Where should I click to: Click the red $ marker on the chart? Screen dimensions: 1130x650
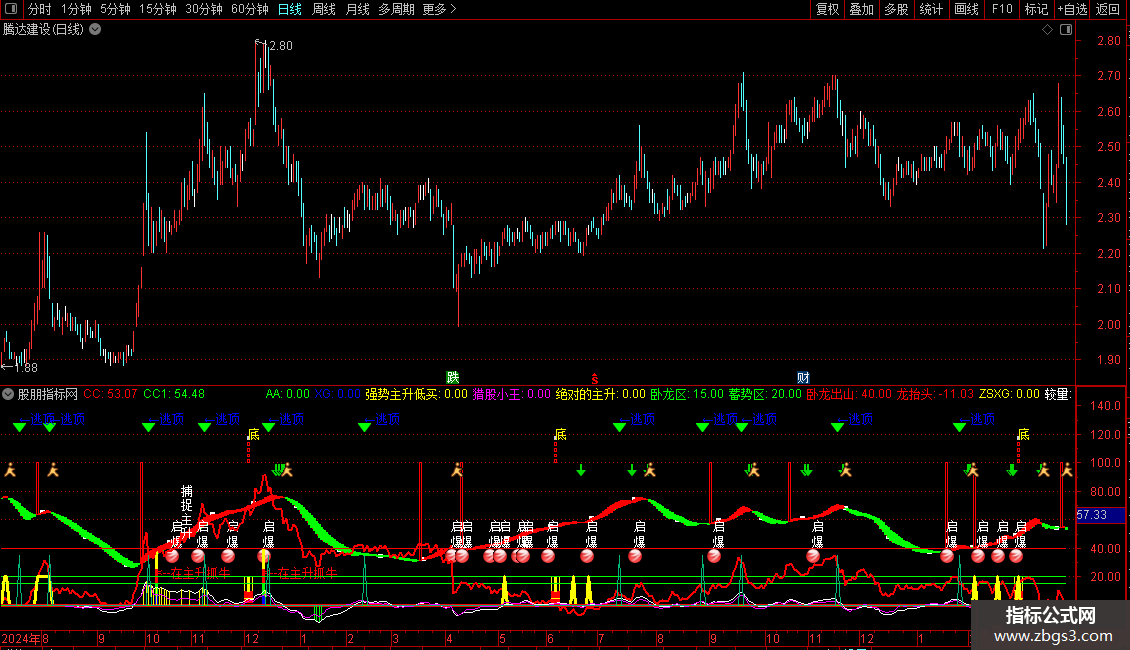[595, 378]
